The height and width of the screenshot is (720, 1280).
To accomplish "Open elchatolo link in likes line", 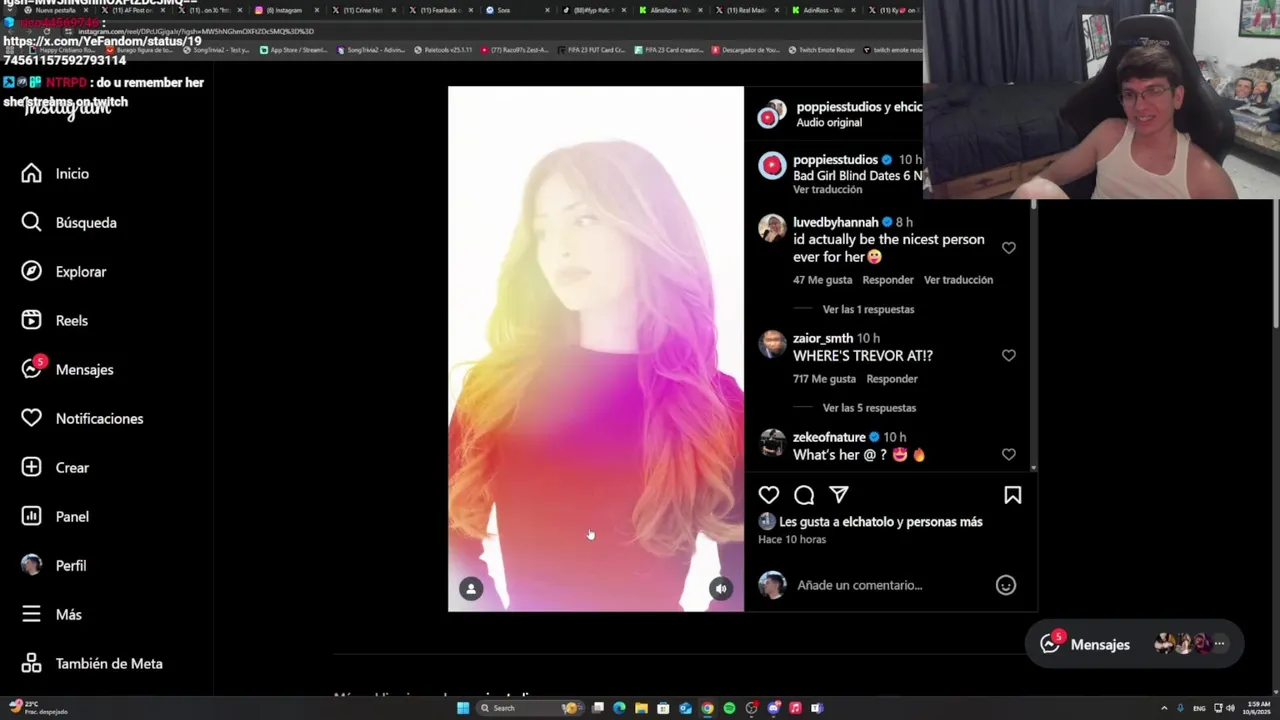I will coord(869,522).
